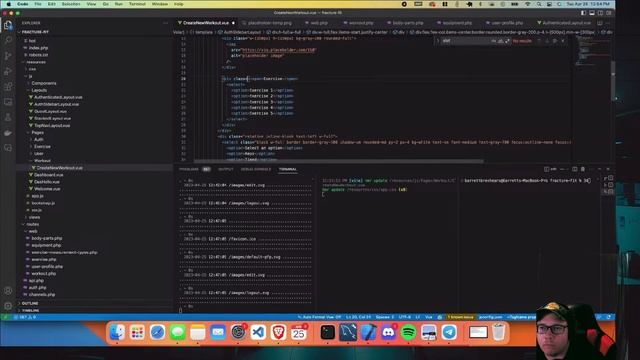This screenshot has width=640, height=360.
Task: Open the Manage gear in activity bar
Action: pyautogui.click(x=8, y=306)
